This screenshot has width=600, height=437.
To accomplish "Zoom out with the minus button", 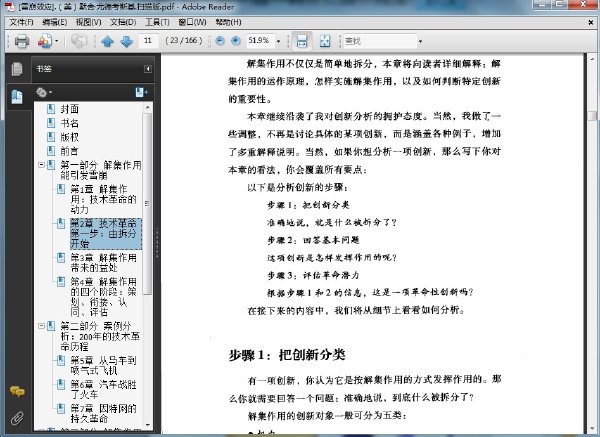I will coord(220,41).
